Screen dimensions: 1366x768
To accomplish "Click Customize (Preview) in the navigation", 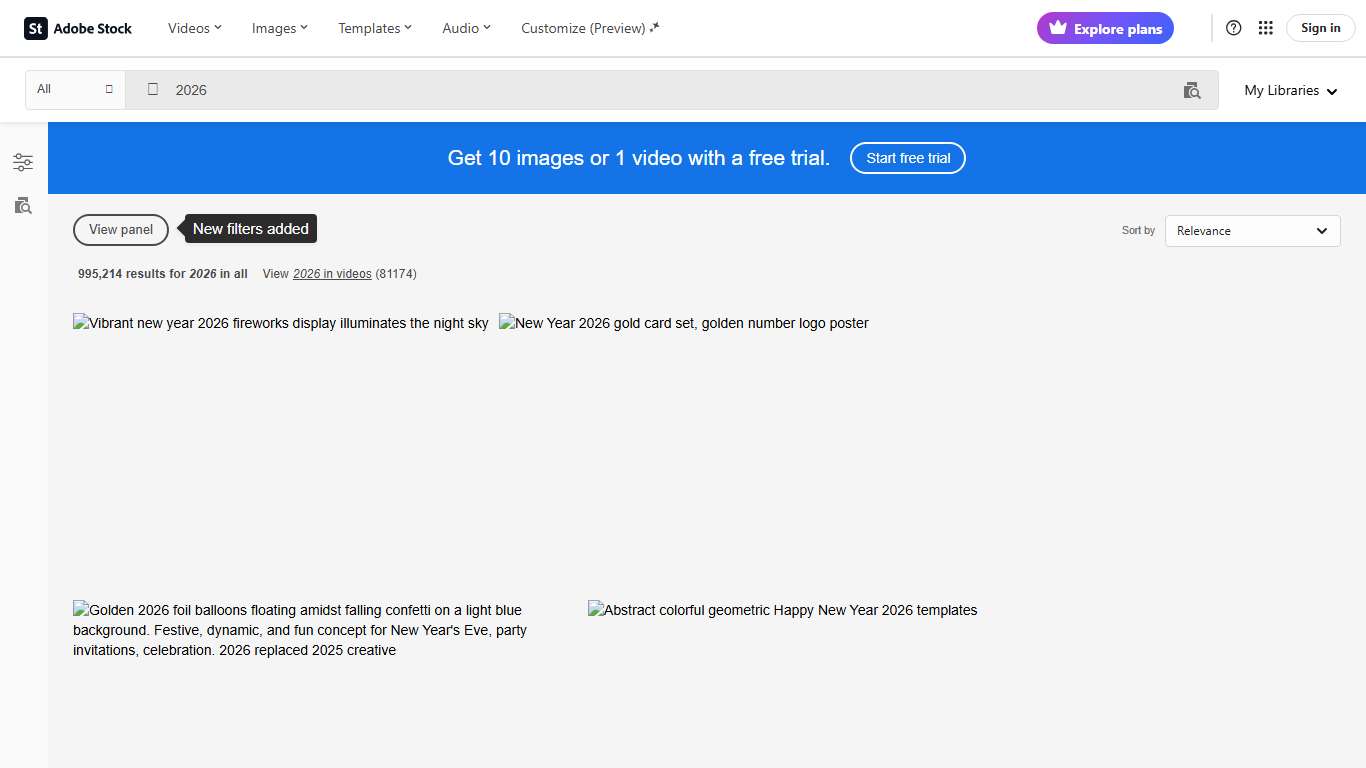I will pos(590,28).
